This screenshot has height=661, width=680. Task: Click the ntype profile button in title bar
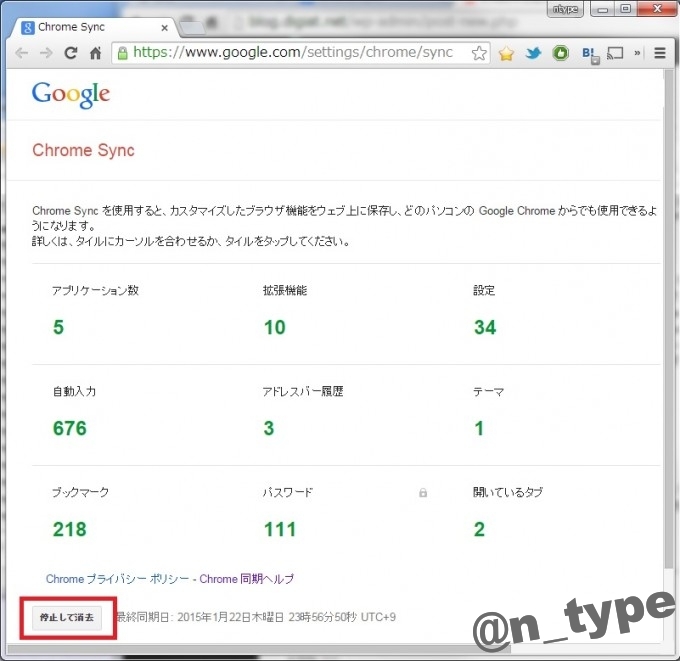pyautogui.click(x=566, y=9)
